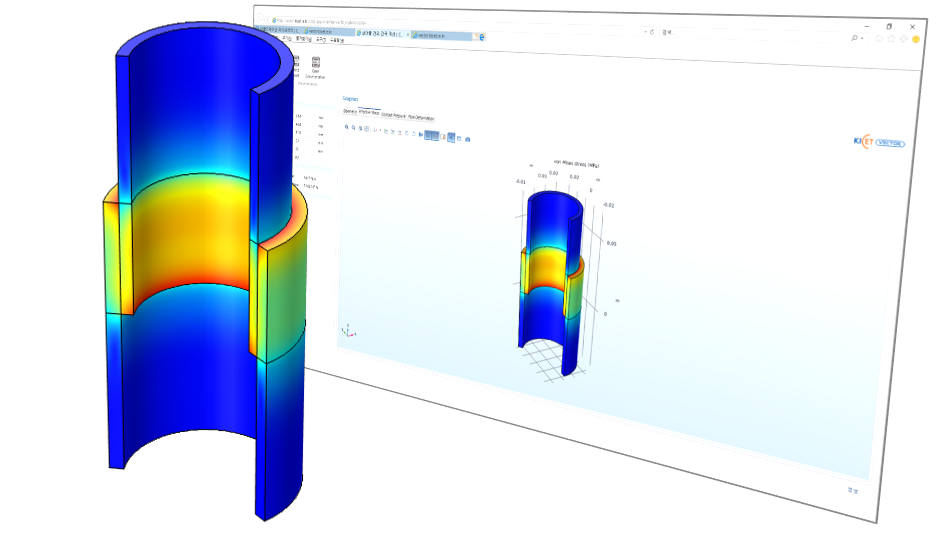Switch to the Geometry graphics tab

click(349, 111)
